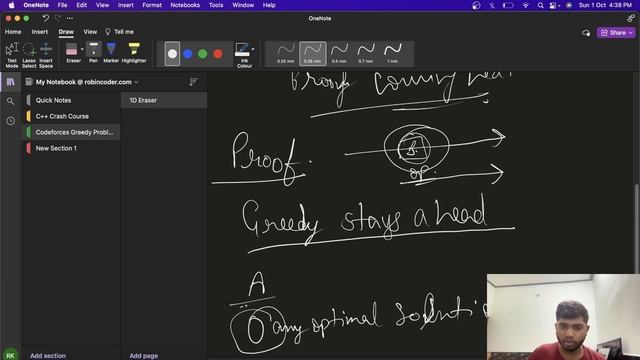
Task: Open Spotlight search in menu bar
Action: tap(540, 5)
